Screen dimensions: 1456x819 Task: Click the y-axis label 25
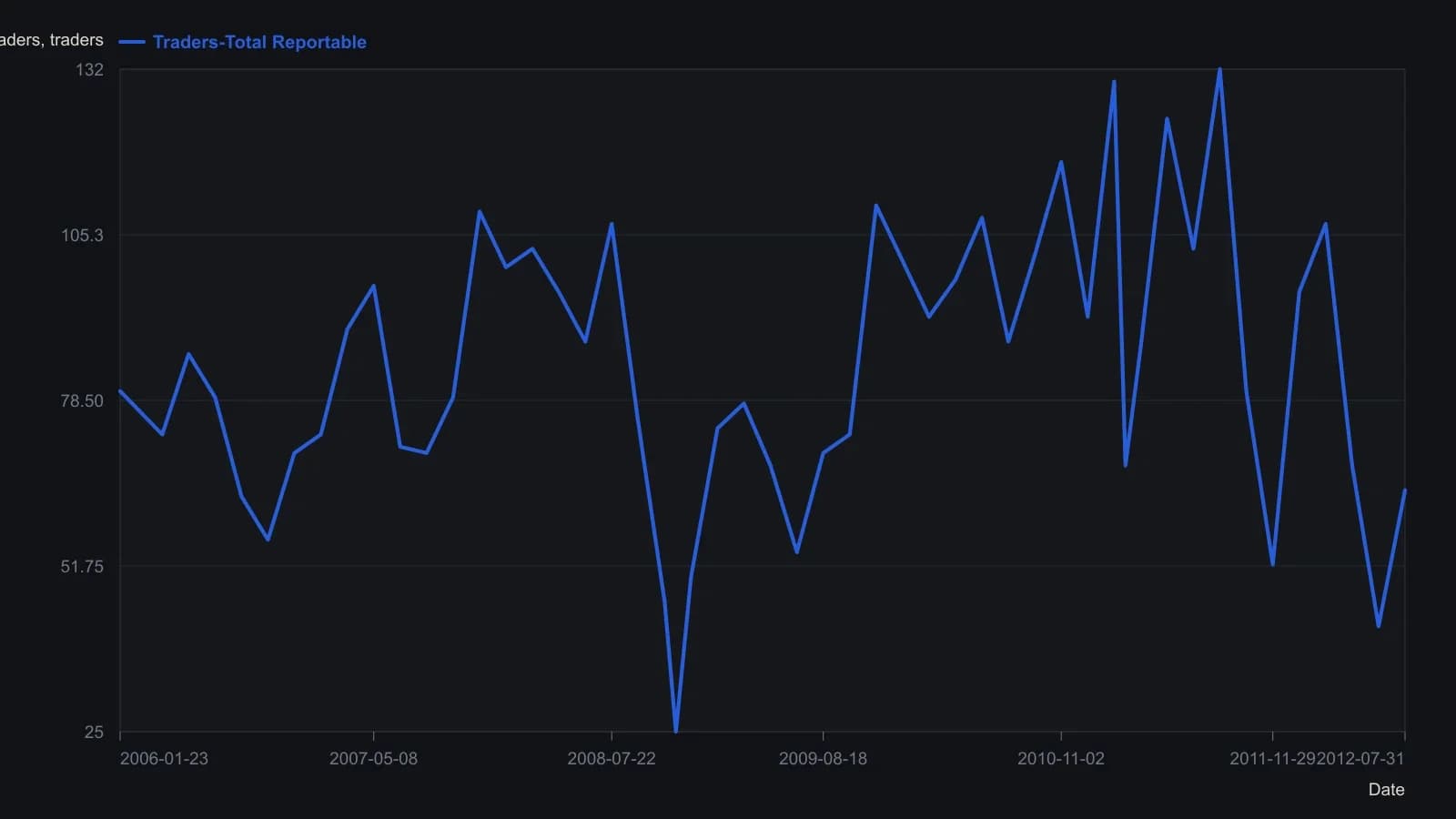[94, 733]
